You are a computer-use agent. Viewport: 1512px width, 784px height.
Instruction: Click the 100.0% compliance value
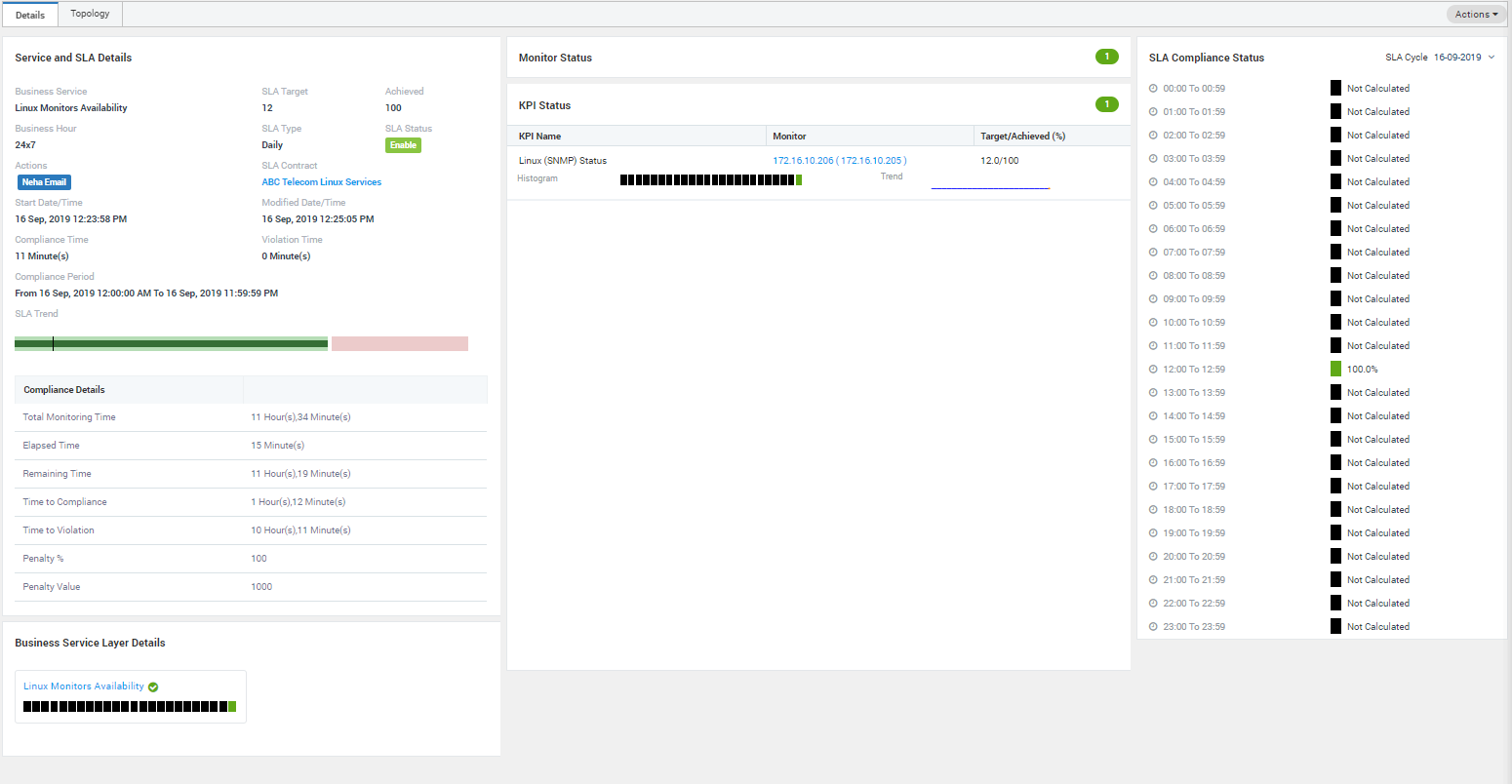[x=1363, y=370]
